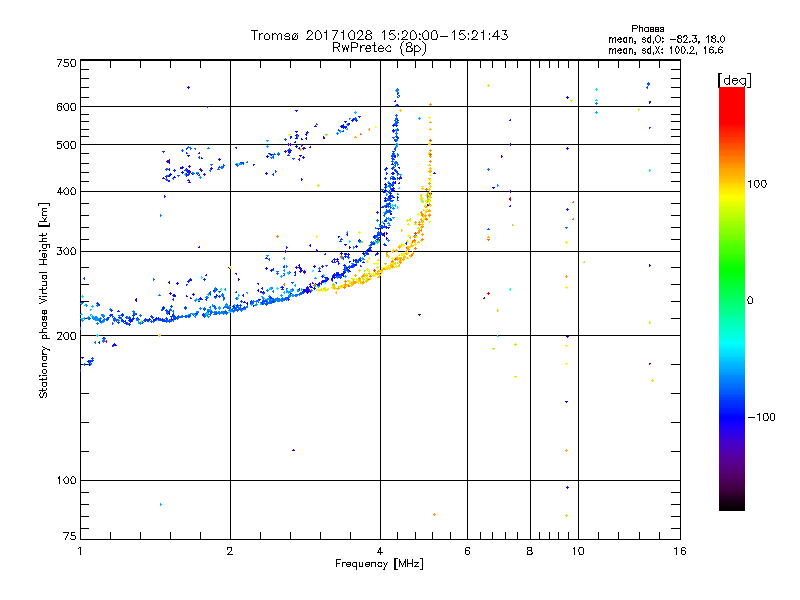The height and width of the screenshot is (600, 800).
Task: Click the '2' frequency tick label
Action: 230,551
